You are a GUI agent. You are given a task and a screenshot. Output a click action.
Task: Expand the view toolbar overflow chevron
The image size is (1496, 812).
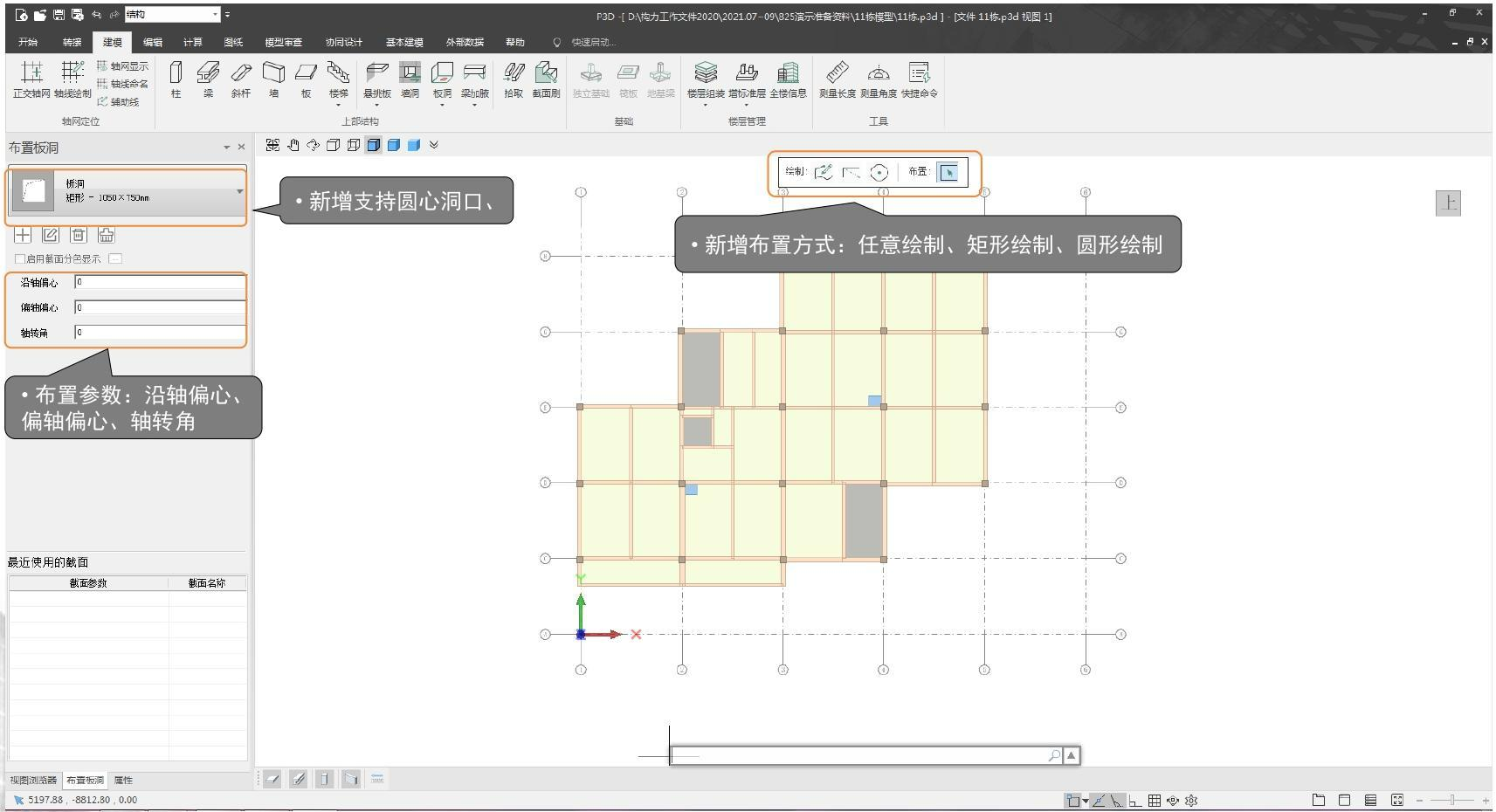coord(434,145)
